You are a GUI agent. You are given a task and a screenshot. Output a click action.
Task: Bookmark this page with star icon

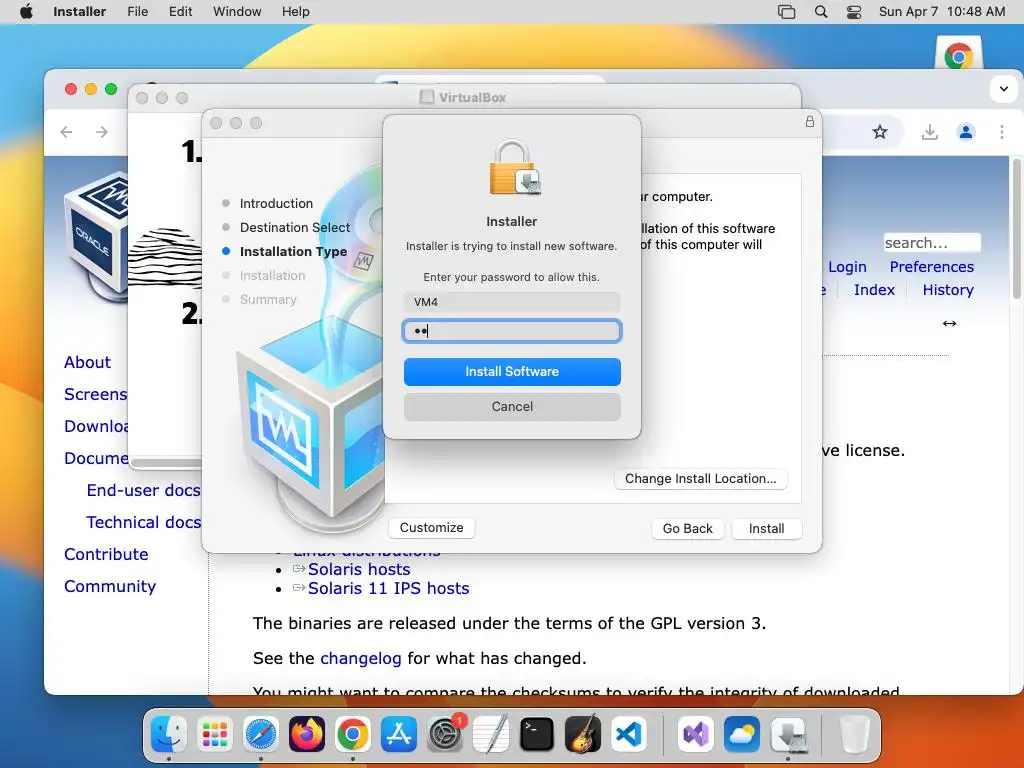pos(880,132)
